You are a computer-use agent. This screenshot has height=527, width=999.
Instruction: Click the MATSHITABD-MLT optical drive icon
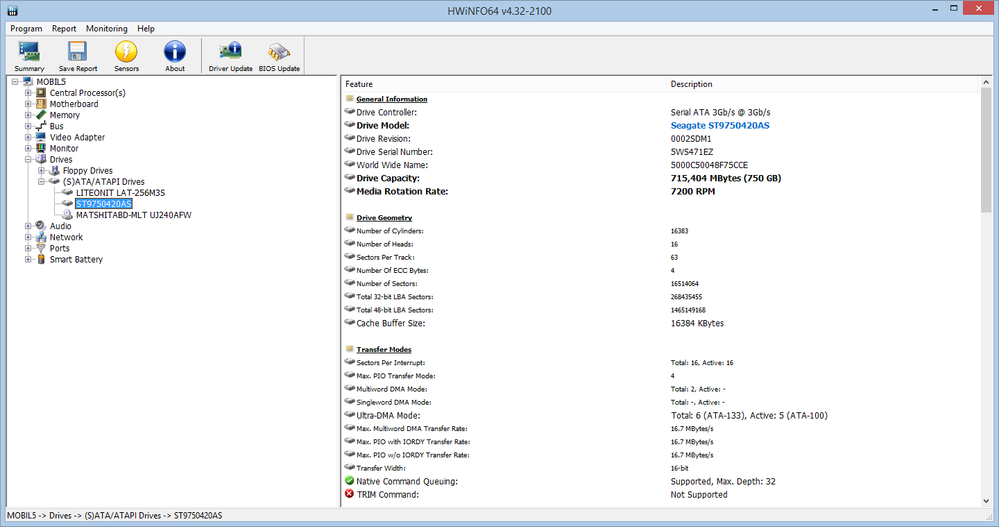pyautogui.click(x=68, y=215)
